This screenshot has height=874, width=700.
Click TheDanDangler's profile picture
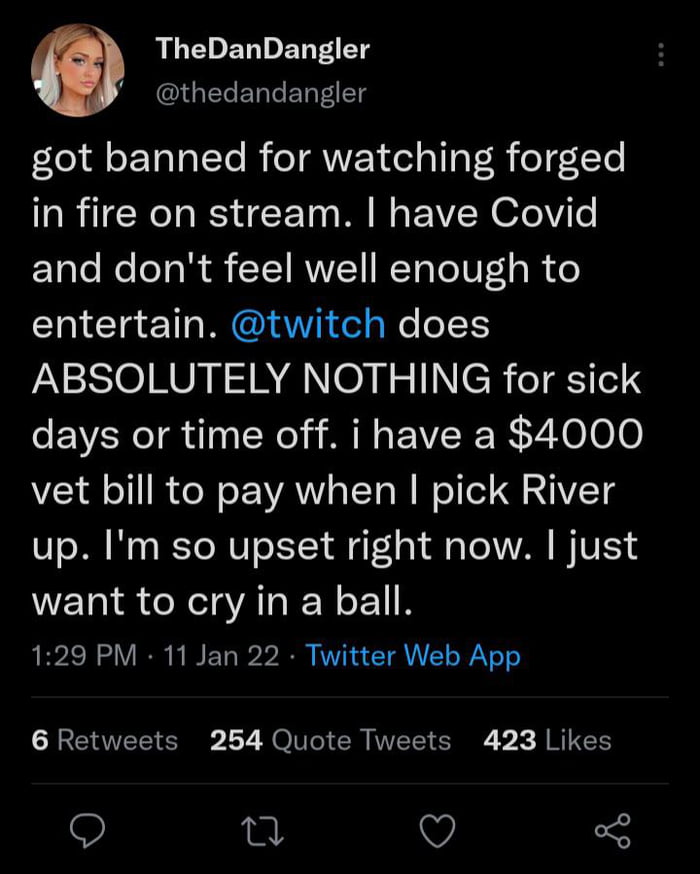[x=78, y=68]
